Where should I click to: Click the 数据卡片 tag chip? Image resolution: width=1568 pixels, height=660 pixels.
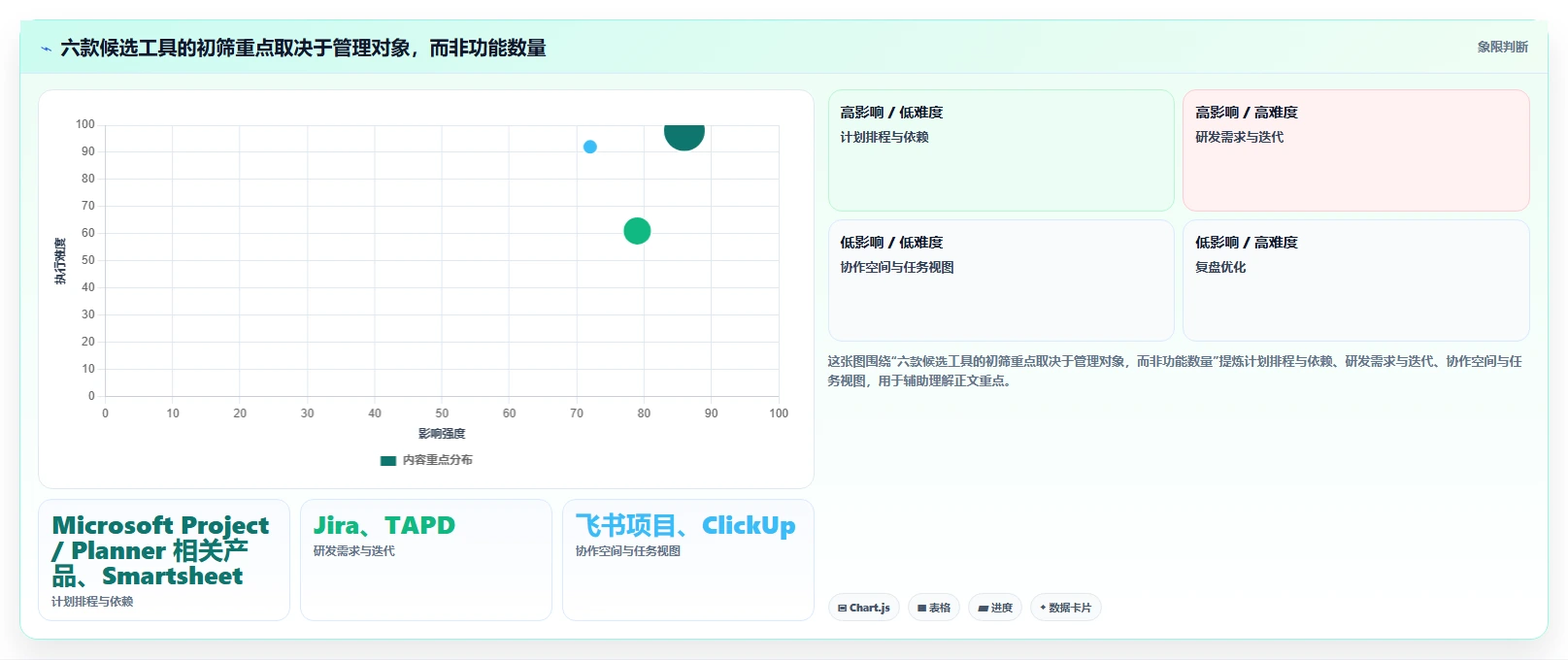pyautogui.click(x=1066, y=608)
